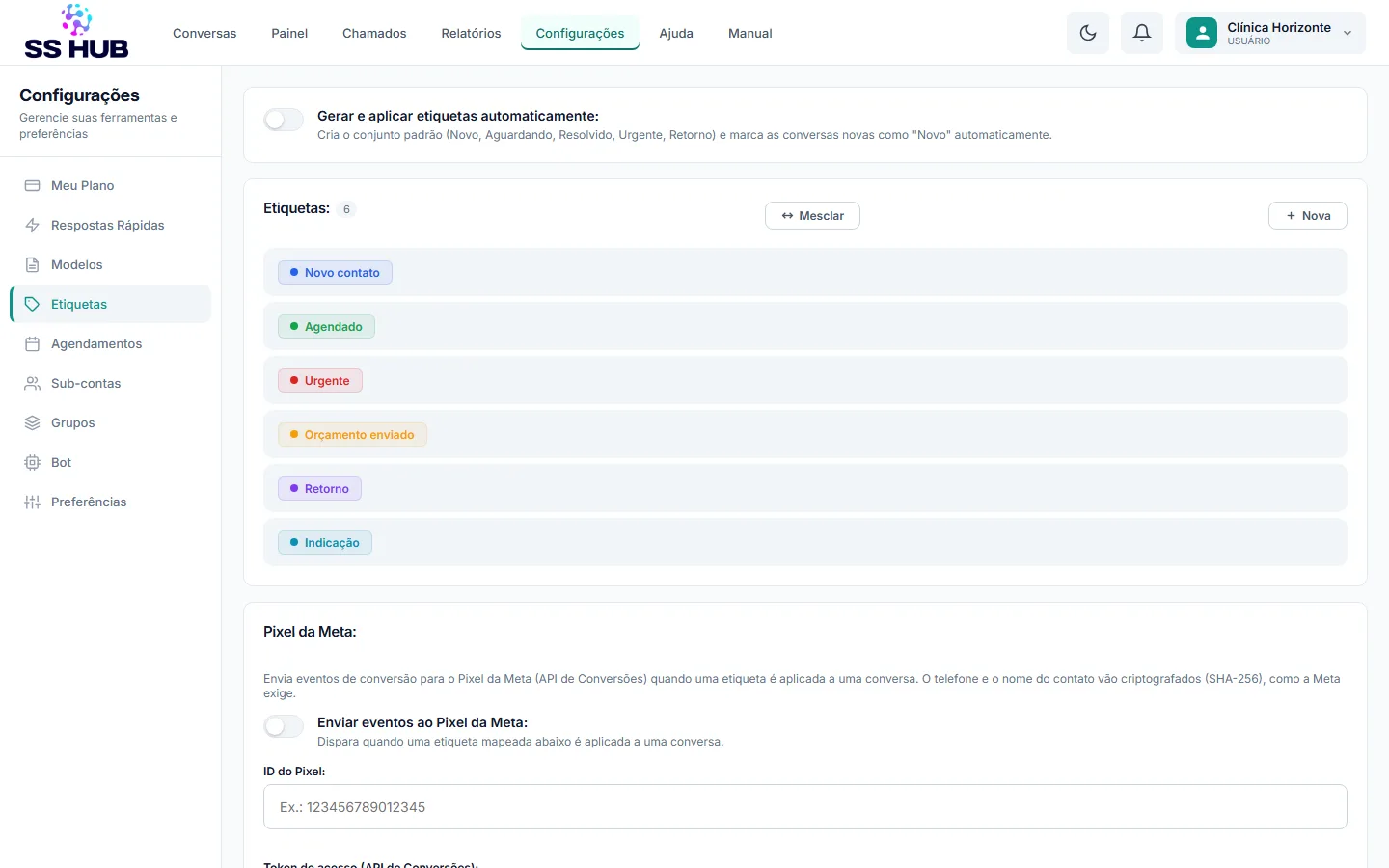Click the Etiquetas tag icon
Image resolution: width=1389 pixels, height=868 pixels.
click(x=32, y=304)
